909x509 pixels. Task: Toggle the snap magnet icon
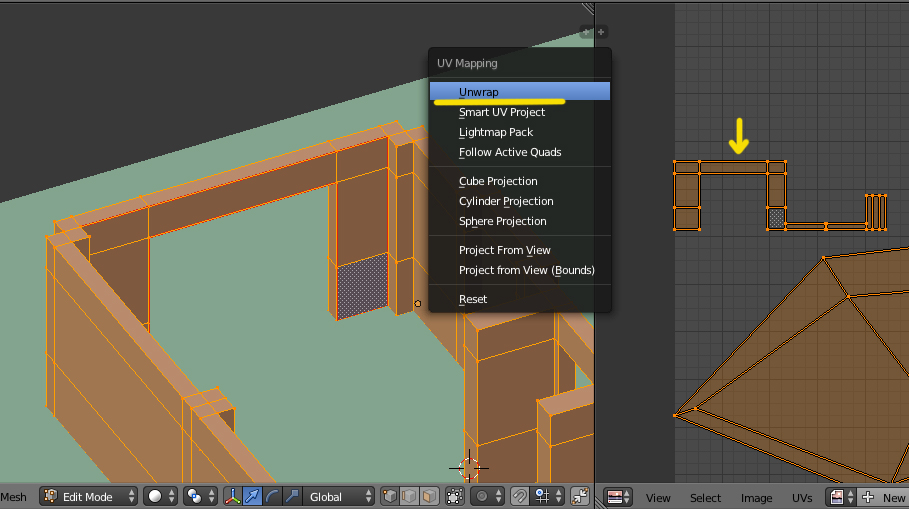tap(519, 497)
